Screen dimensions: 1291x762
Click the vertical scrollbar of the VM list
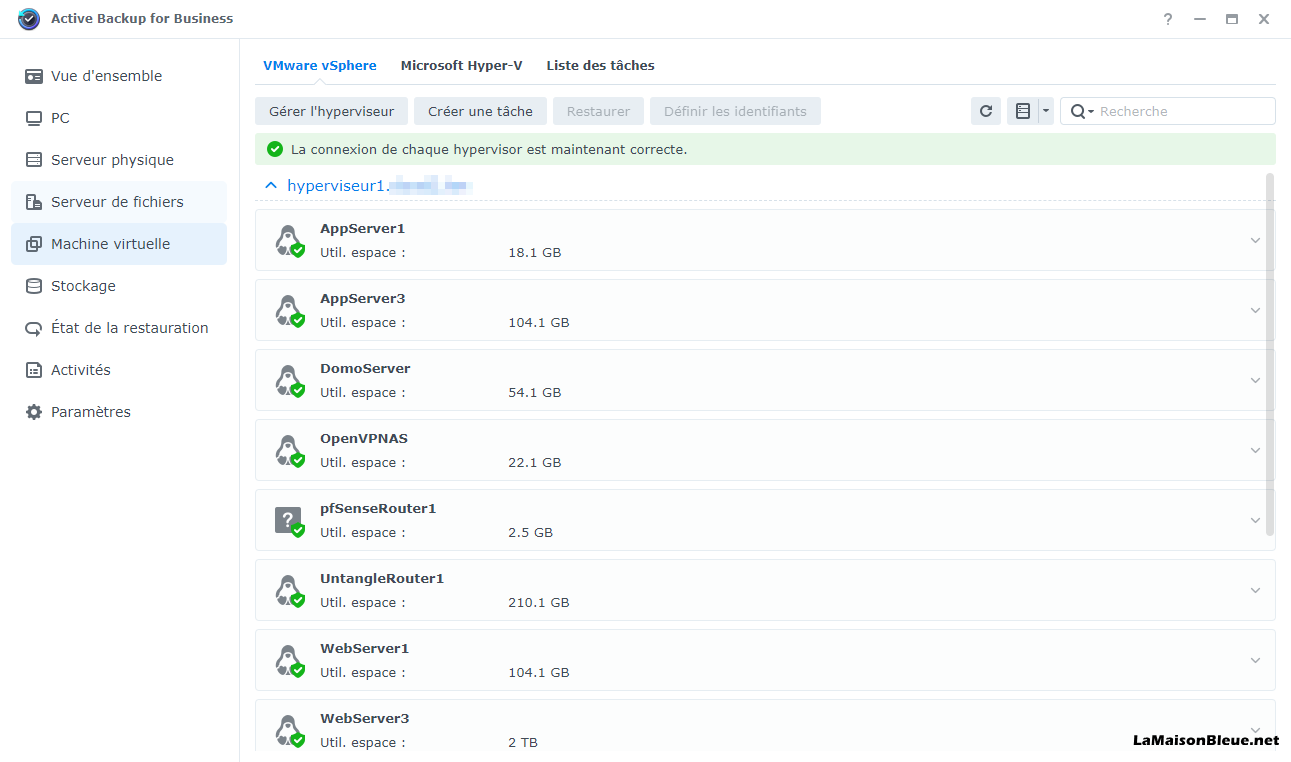pos(1270,354)
